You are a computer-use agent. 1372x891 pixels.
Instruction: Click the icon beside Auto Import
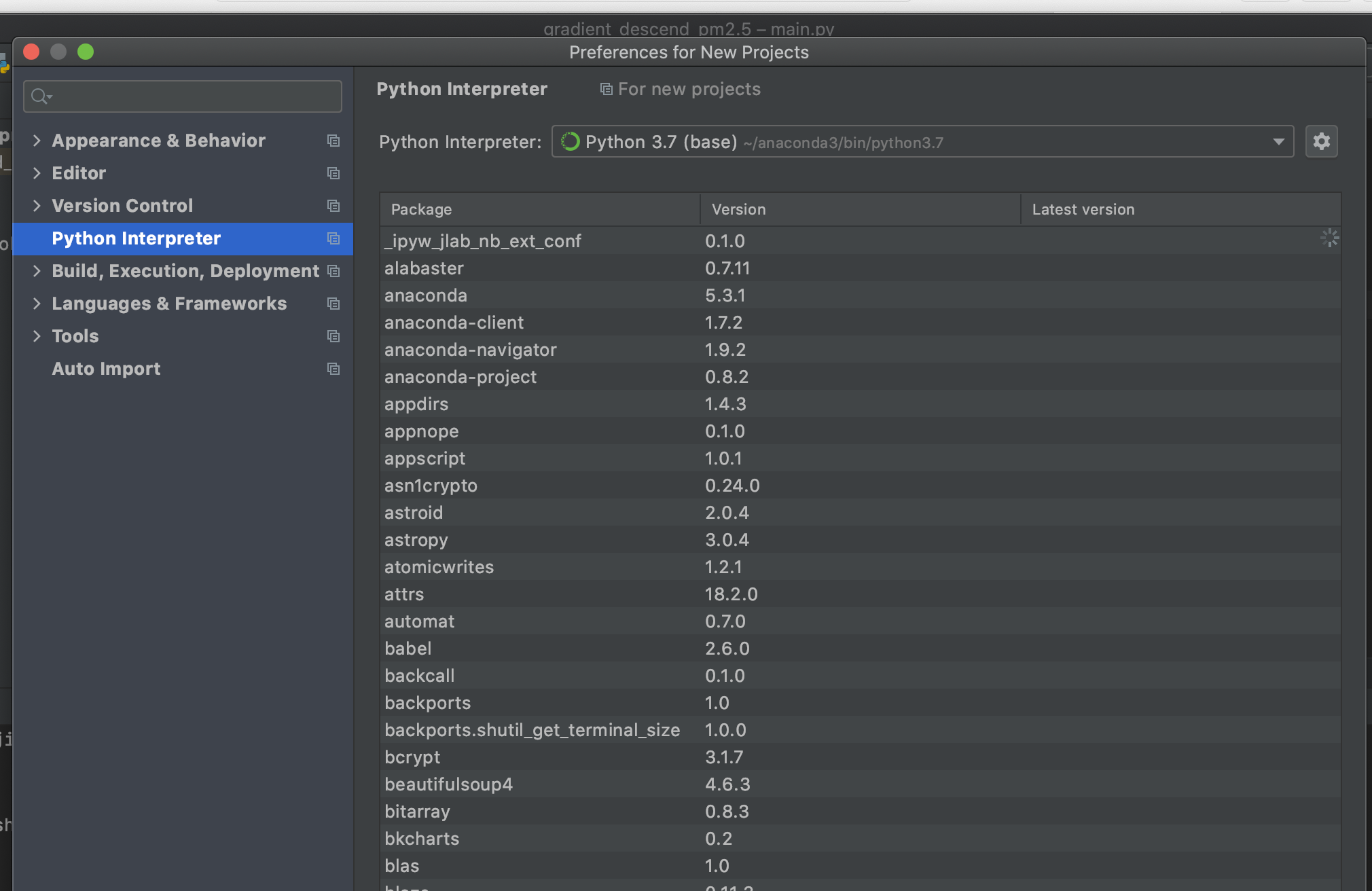[333, 369]
